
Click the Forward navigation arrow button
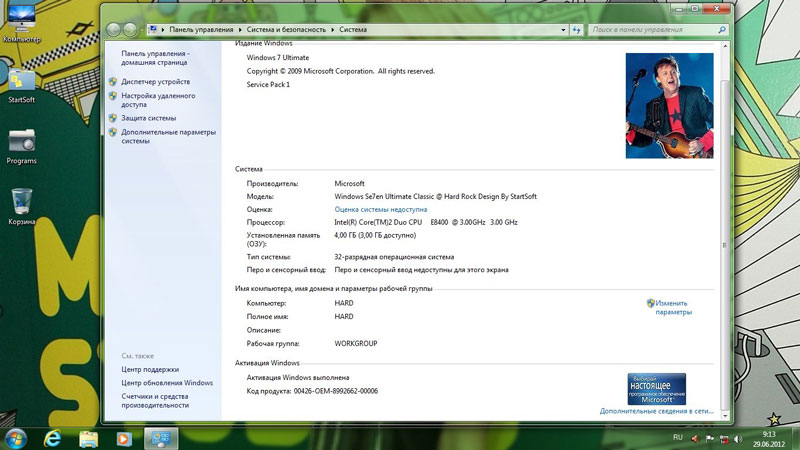click(x=133, y=31)
